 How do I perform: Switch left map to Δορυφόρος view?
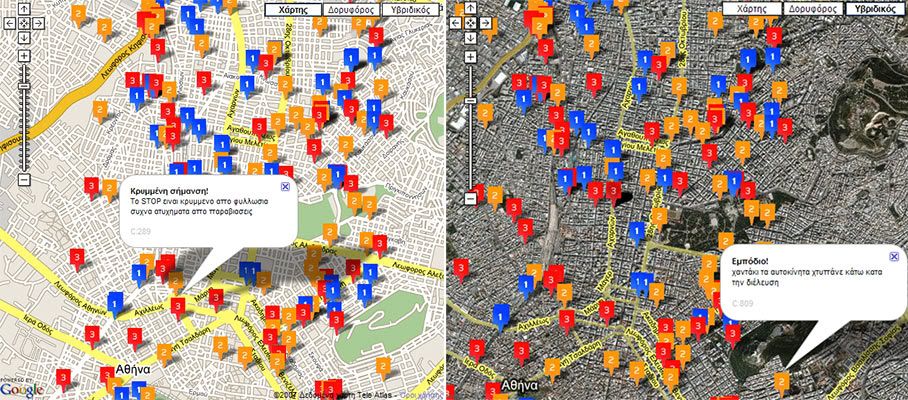351,10
